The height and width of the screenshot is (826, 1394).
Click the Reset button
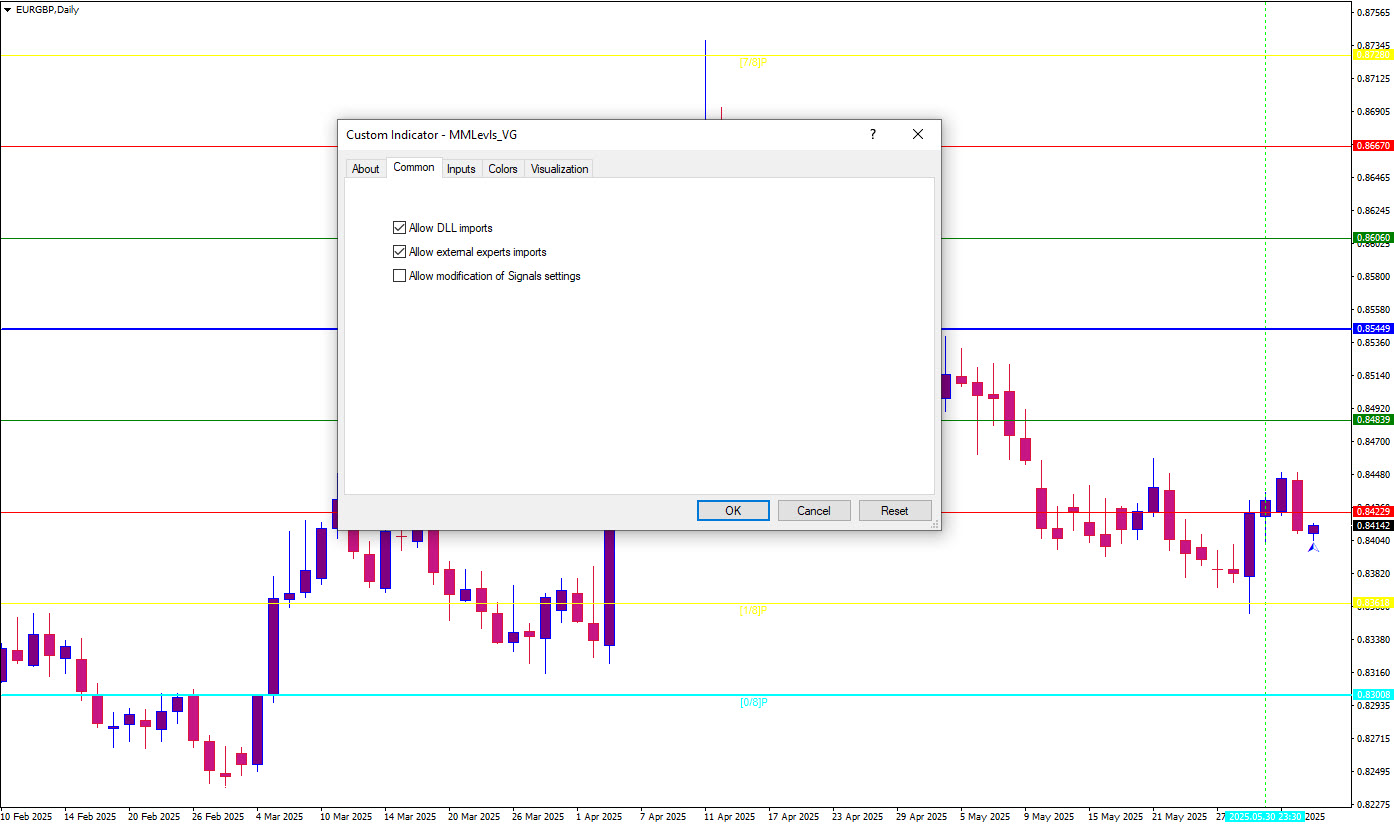[x=895, y=510]
